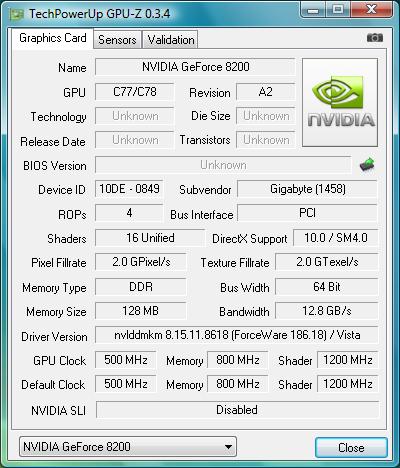Click the Pixel Fillrate label
Screen dimensions: 400x468
click(x=59, y=263)
